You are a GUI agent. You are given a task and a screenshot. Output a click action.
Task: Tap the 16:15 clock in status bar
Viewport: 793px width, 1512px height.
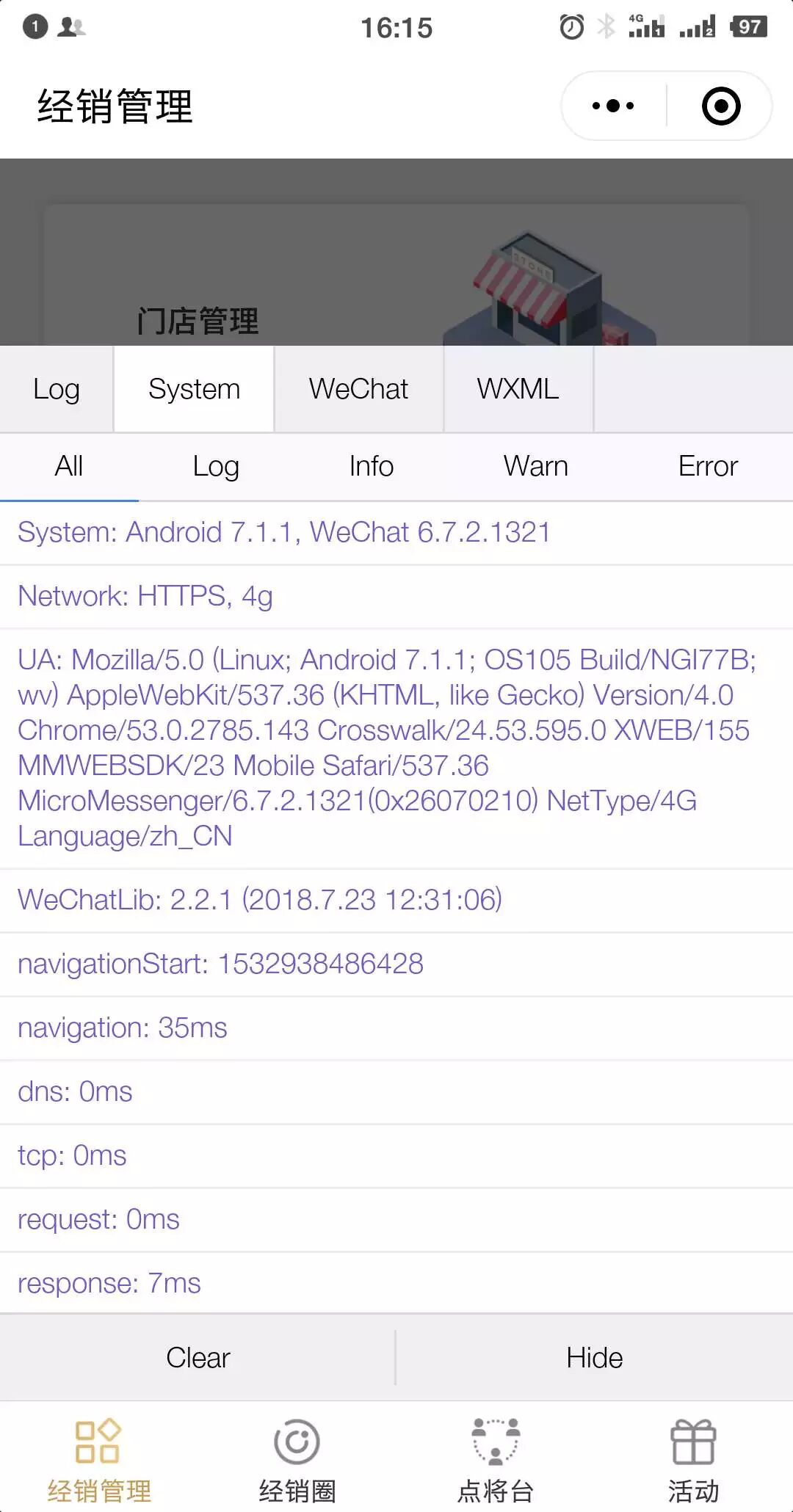[396, 28]
